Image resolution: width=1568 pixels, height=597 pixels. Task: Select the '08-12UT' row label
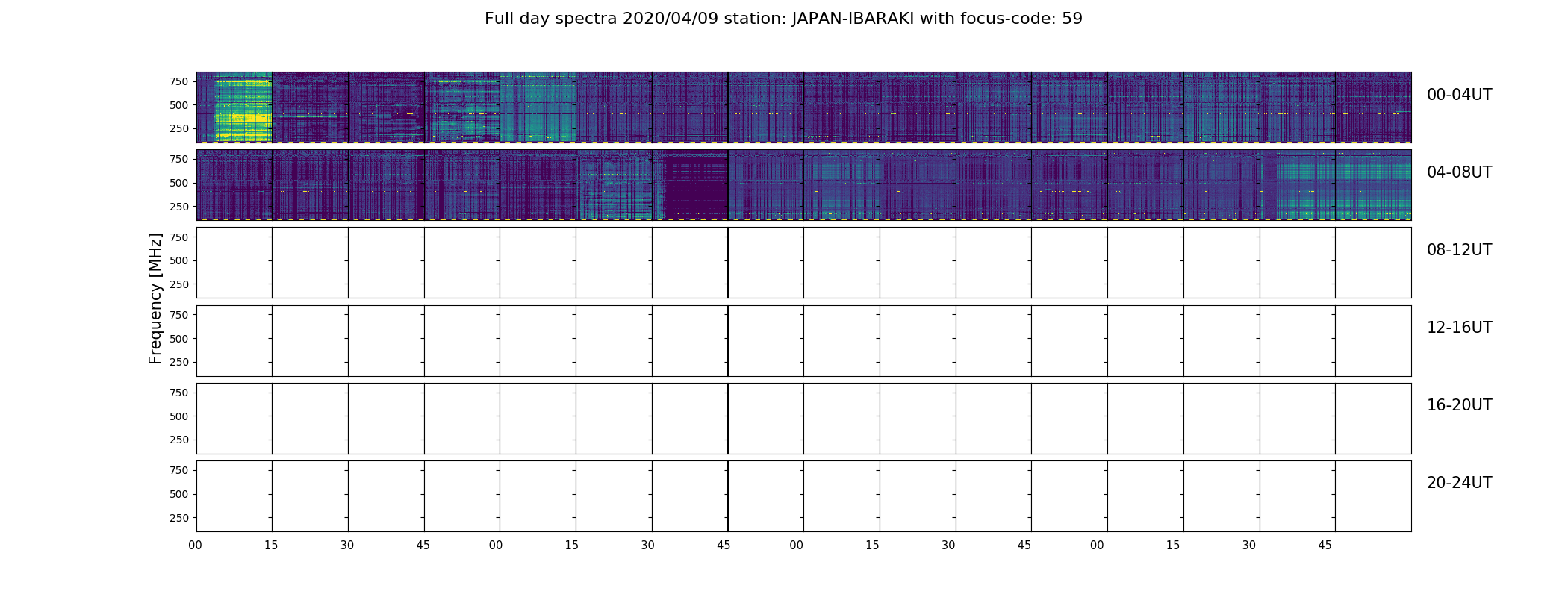click(1459, 250)
